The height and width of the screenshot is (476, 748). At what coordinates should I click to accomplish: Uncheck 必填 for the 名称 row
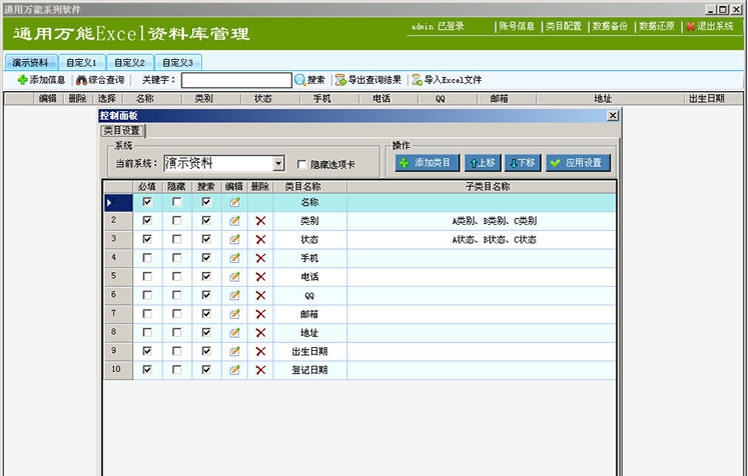(147, 202)
